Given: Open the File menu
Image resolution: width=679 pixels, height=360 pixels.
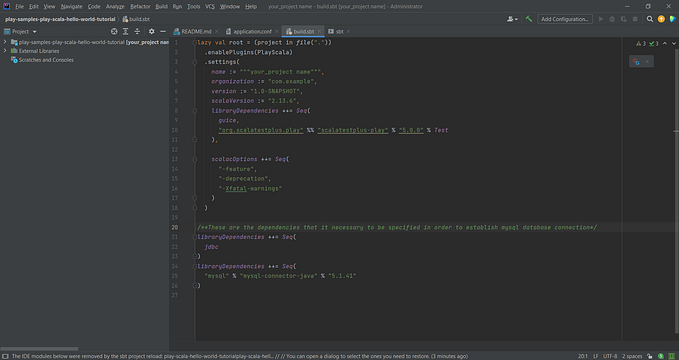Looking at the screenshot, I should coord(19,6).
